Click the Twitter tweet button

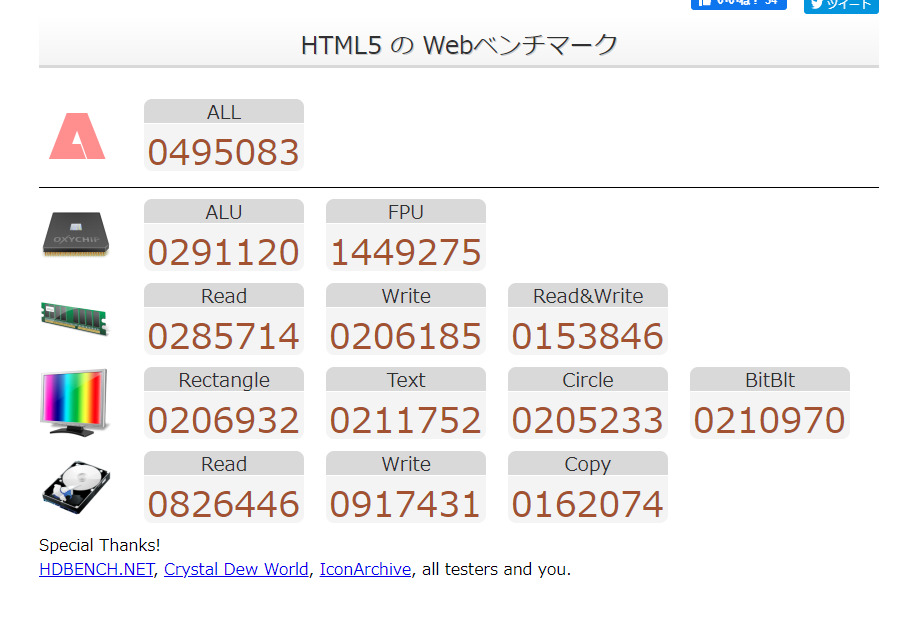(x=841, y=5)
